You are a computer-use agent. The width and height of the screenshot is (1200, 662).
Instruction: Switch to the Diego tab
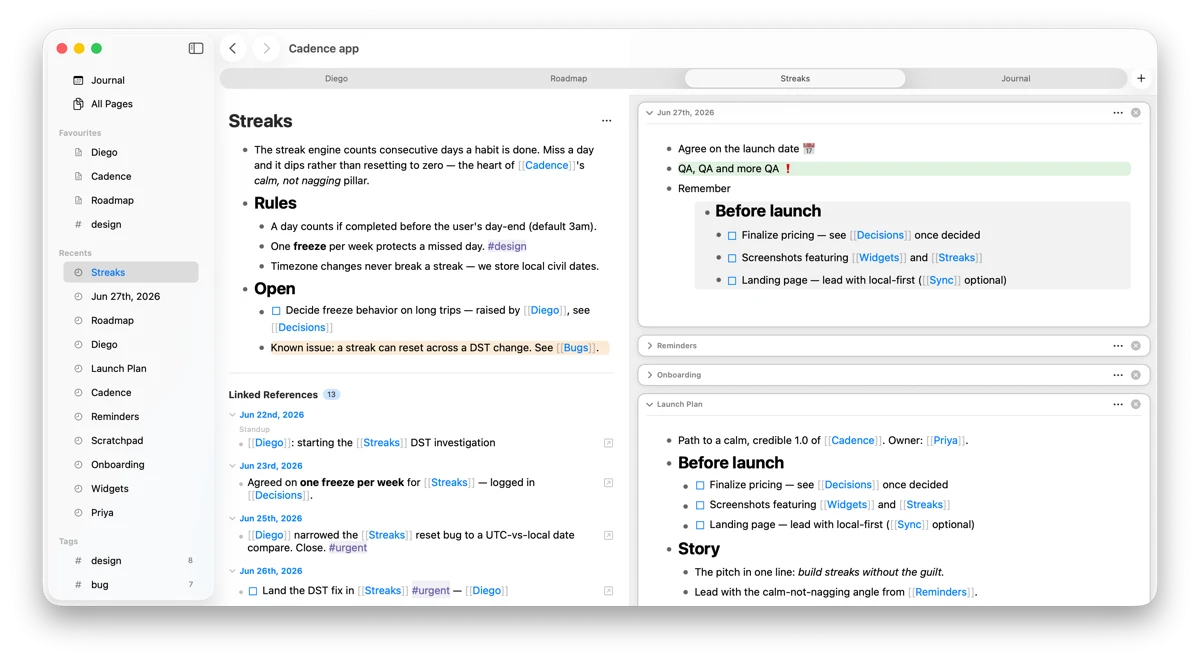(x=336, y=78)
